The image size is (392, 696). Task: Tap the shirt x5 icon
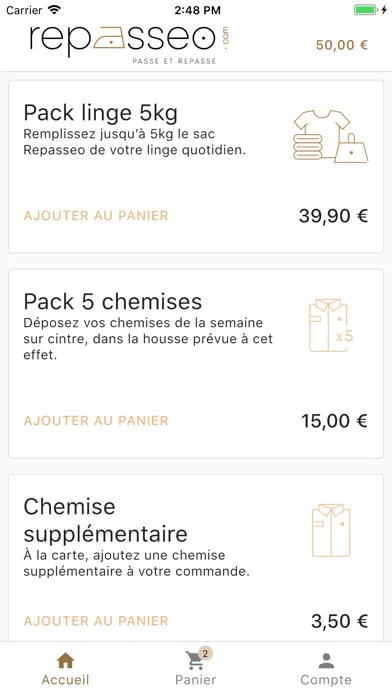pyautogui.click(x=331, y=326)
